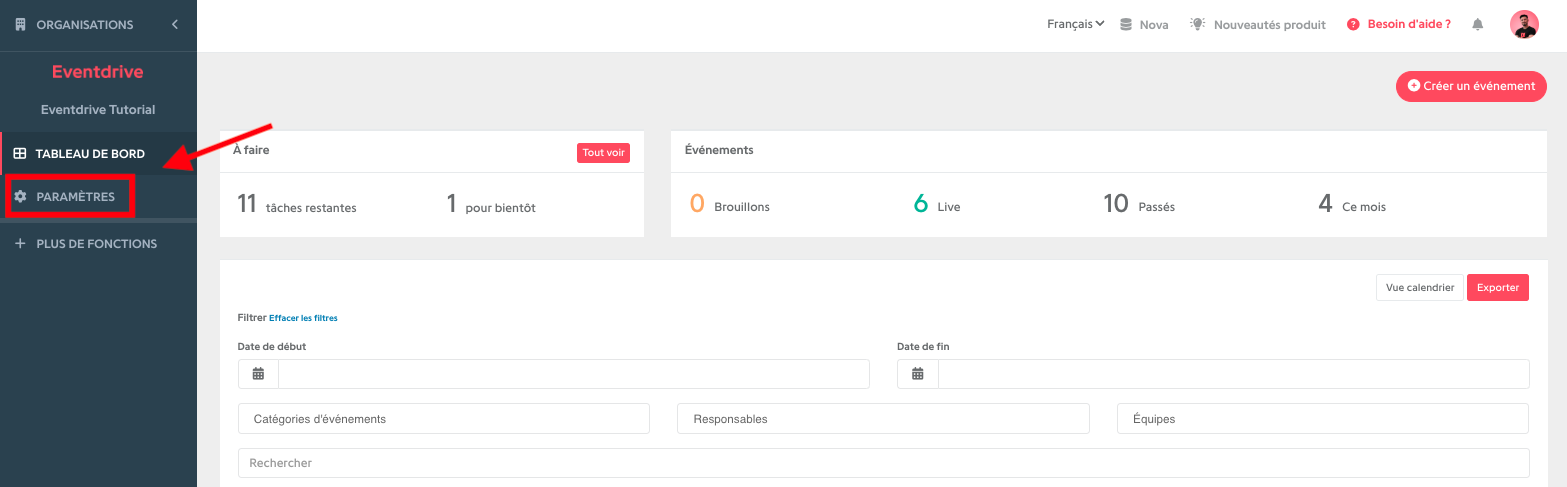
Task: Open the Responsables filter dropdown
Action: coord(883,419)
